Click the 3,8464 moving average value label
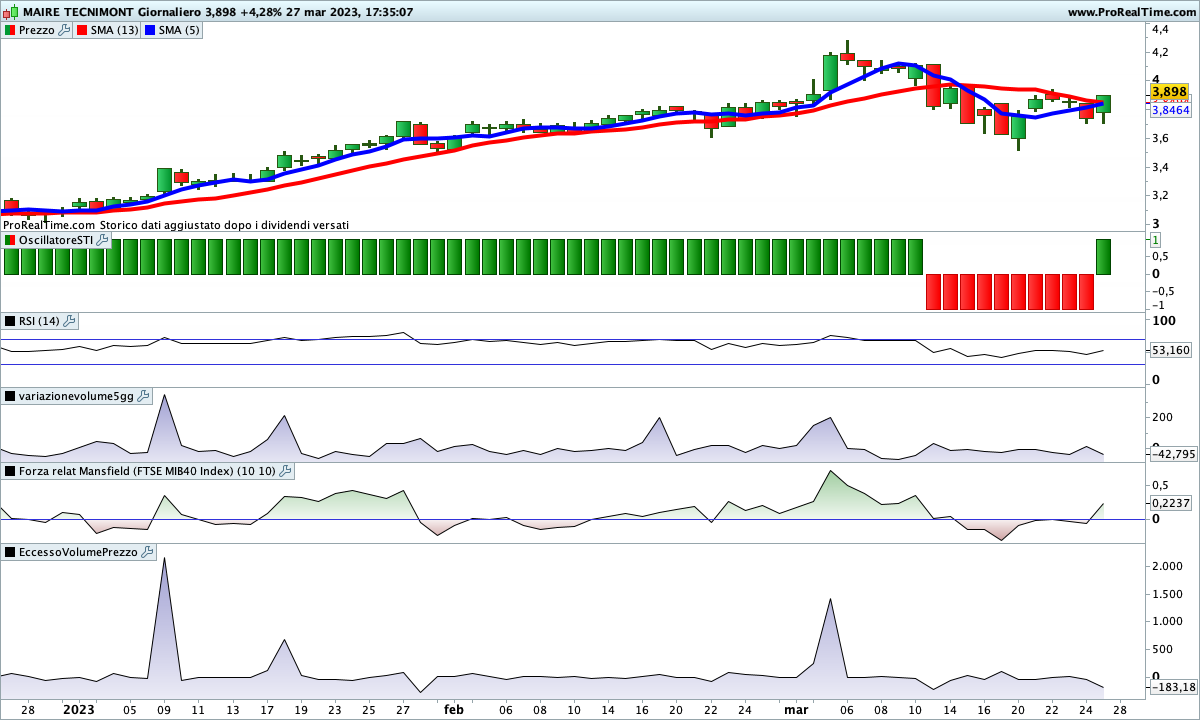 (x=1170, y=110)
